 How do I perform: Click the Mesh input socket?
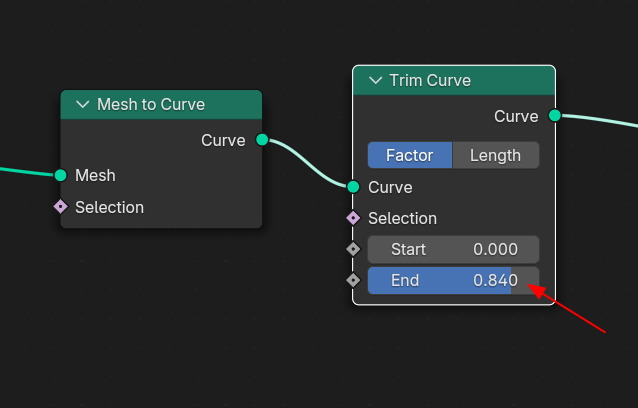click(61, 175)
